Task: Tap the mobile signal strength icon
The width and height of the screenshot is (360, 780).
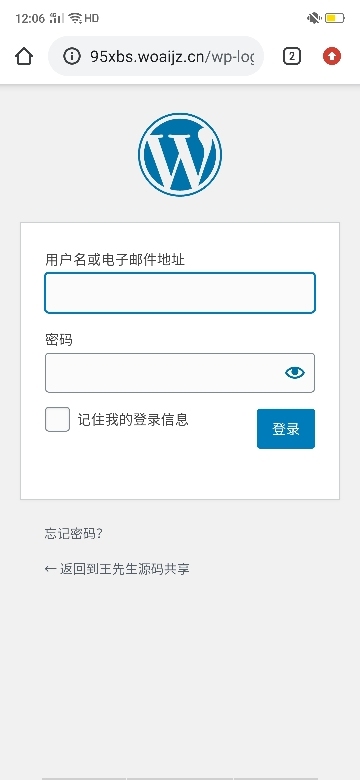Action: coord(57,18)
